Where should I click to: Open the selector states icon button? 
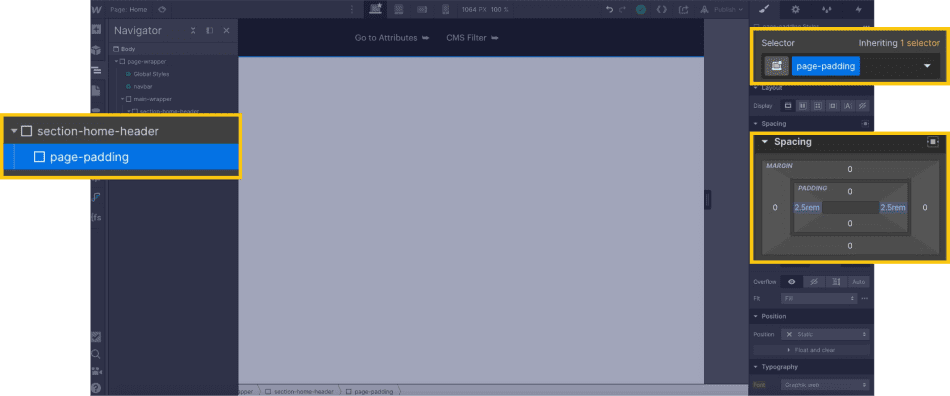pyautogui.click(x=776, y=67)
